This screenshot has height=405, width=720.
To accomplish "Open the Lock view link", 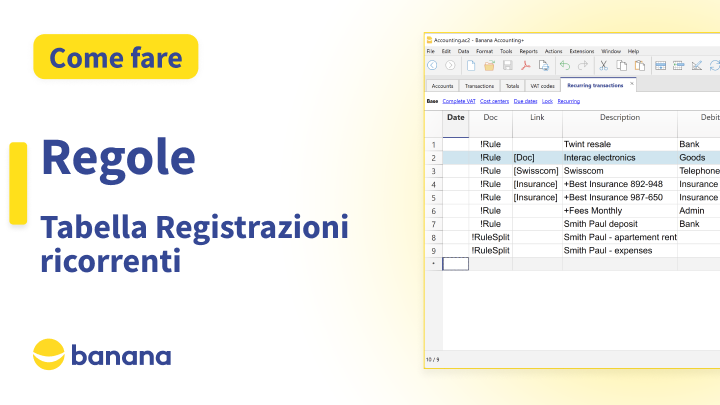I will click(x=547, y=101).
